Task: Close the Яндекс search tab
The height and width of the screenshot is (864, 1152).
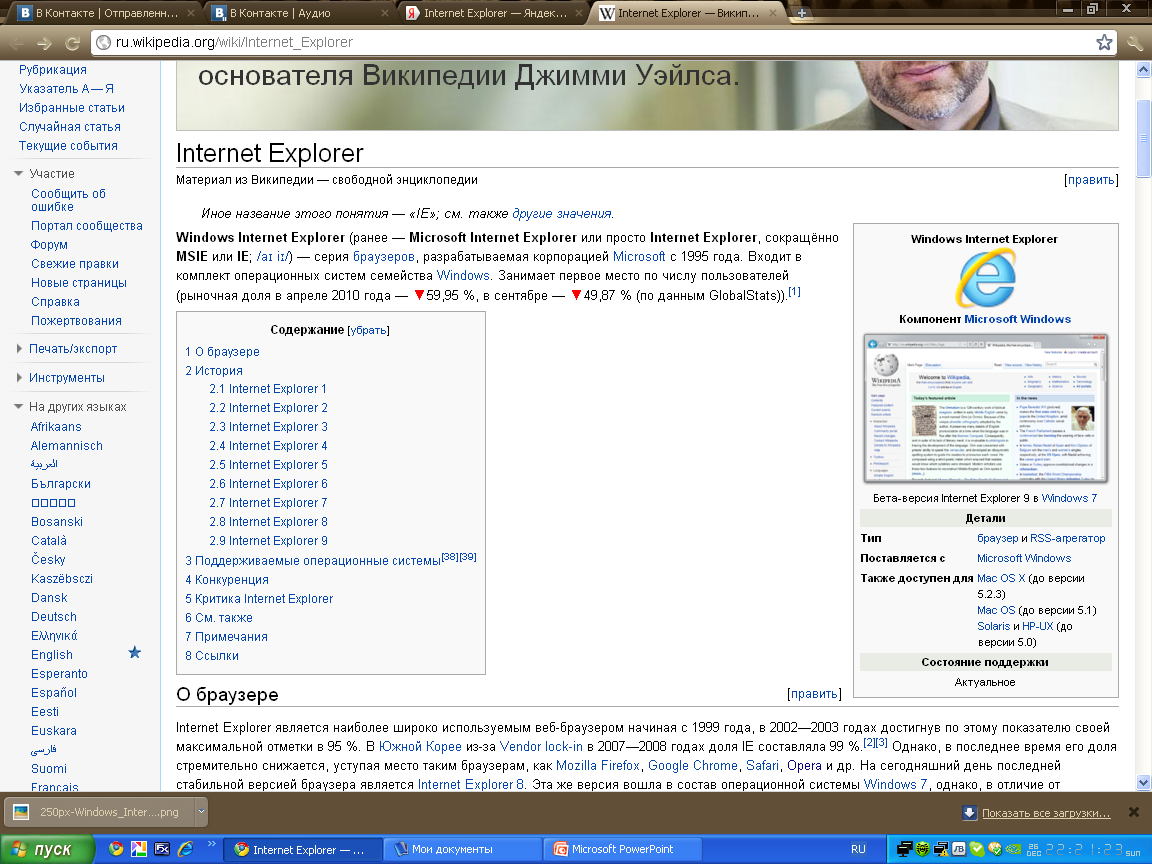Action: tap(579, 13)
